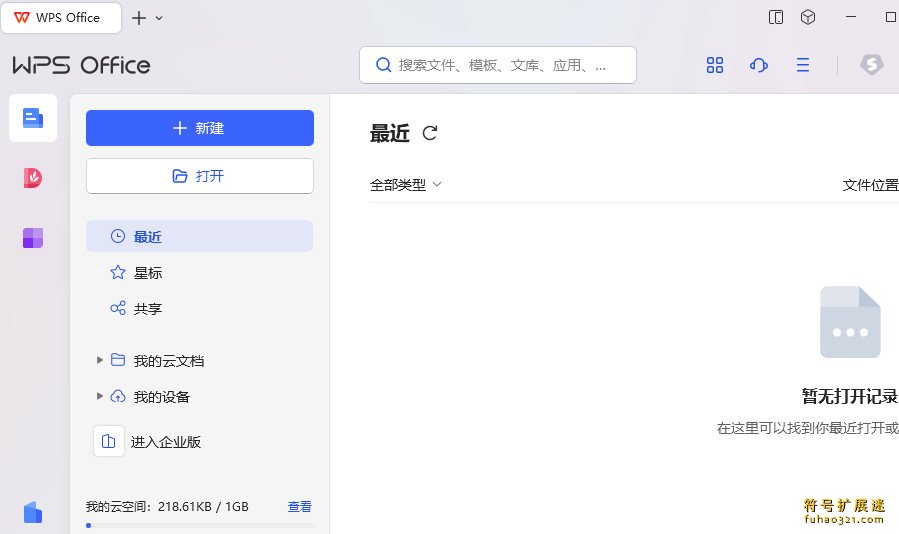
Task: Click the customer service headset icon
Action: pos(759,65)
